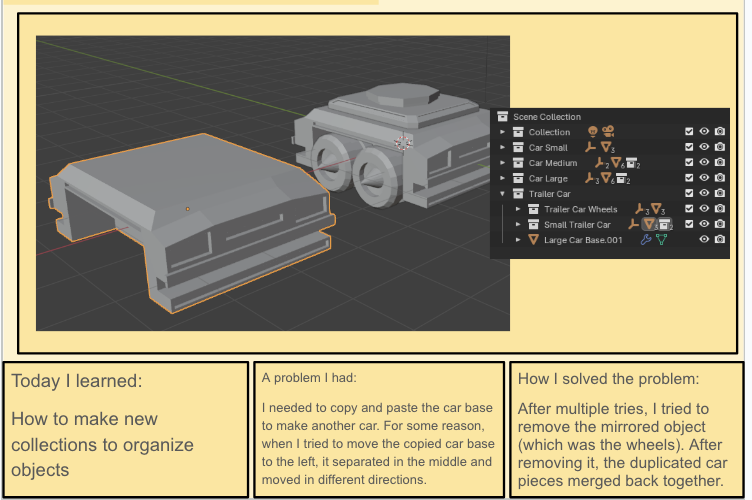
Task: Disable rendering for Large Car Base.001 camera icon
Action: 719,239
